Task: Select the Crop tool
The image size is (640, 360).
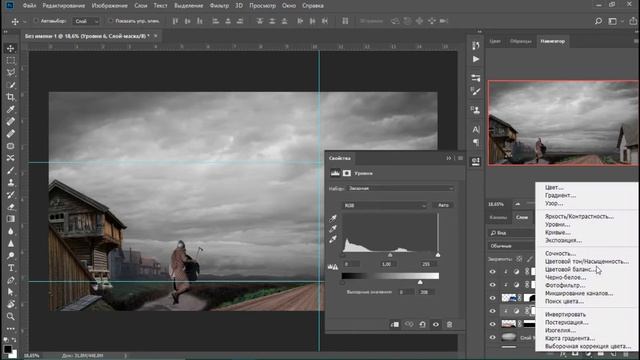Action: click(x=11, y=97)
